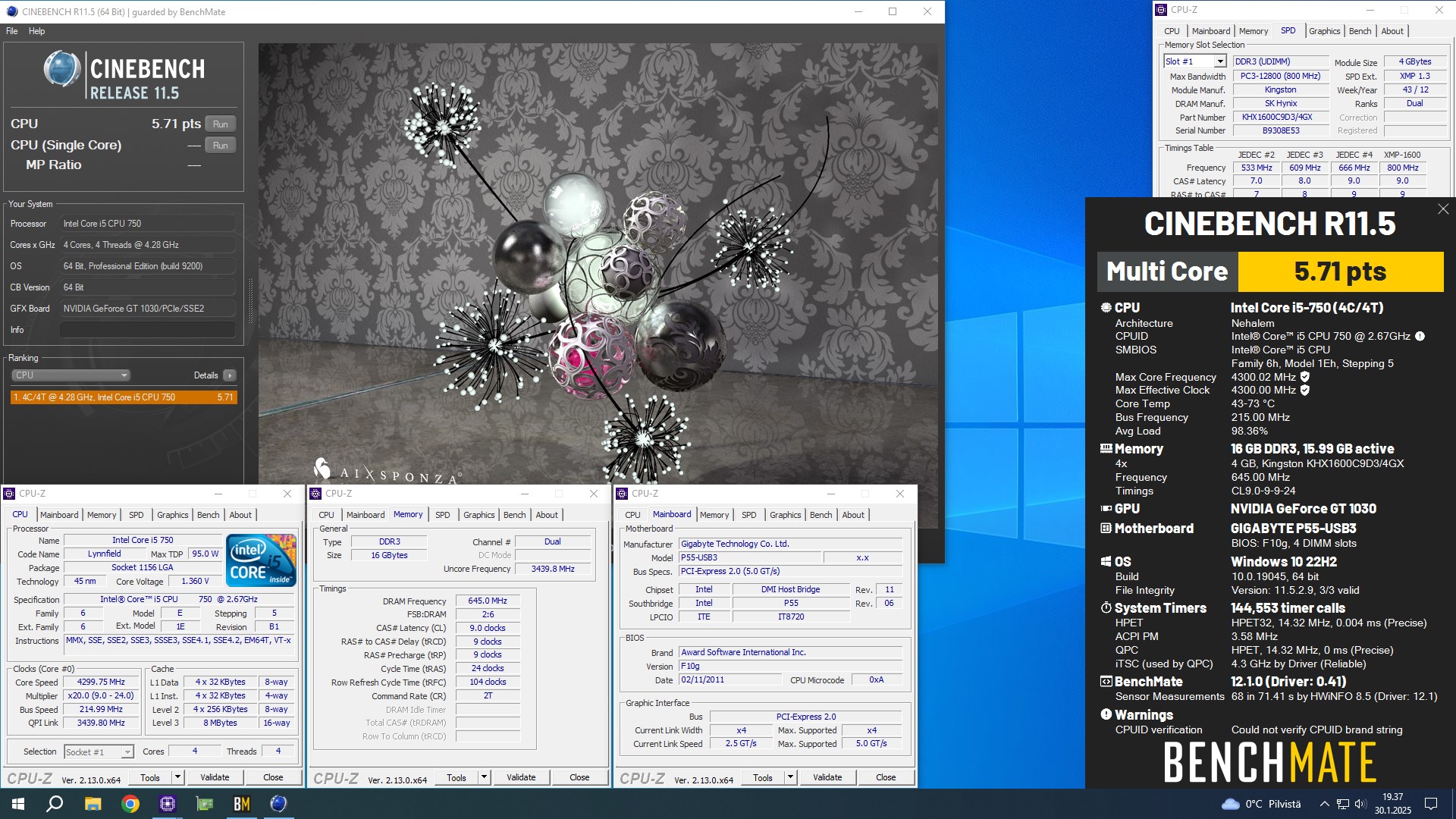Screen dimensions: 1456x819
Task: Open Tools dropdown arrow in CPU-Z Mainboard window
Action: (x=790, y=777)
